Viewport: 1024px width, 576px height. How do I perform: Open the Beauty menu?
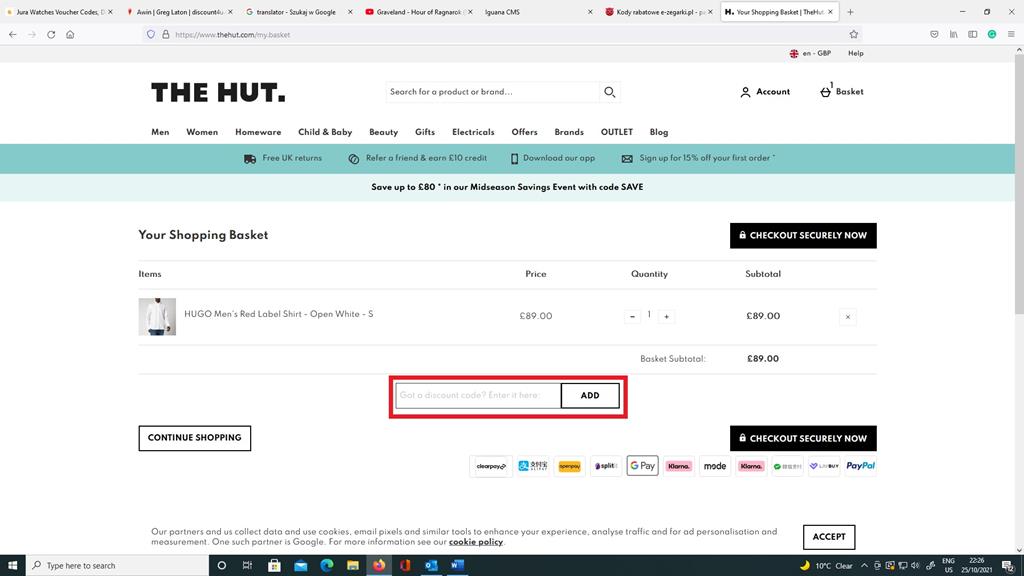pyautogui.click(x=383, y=132)
